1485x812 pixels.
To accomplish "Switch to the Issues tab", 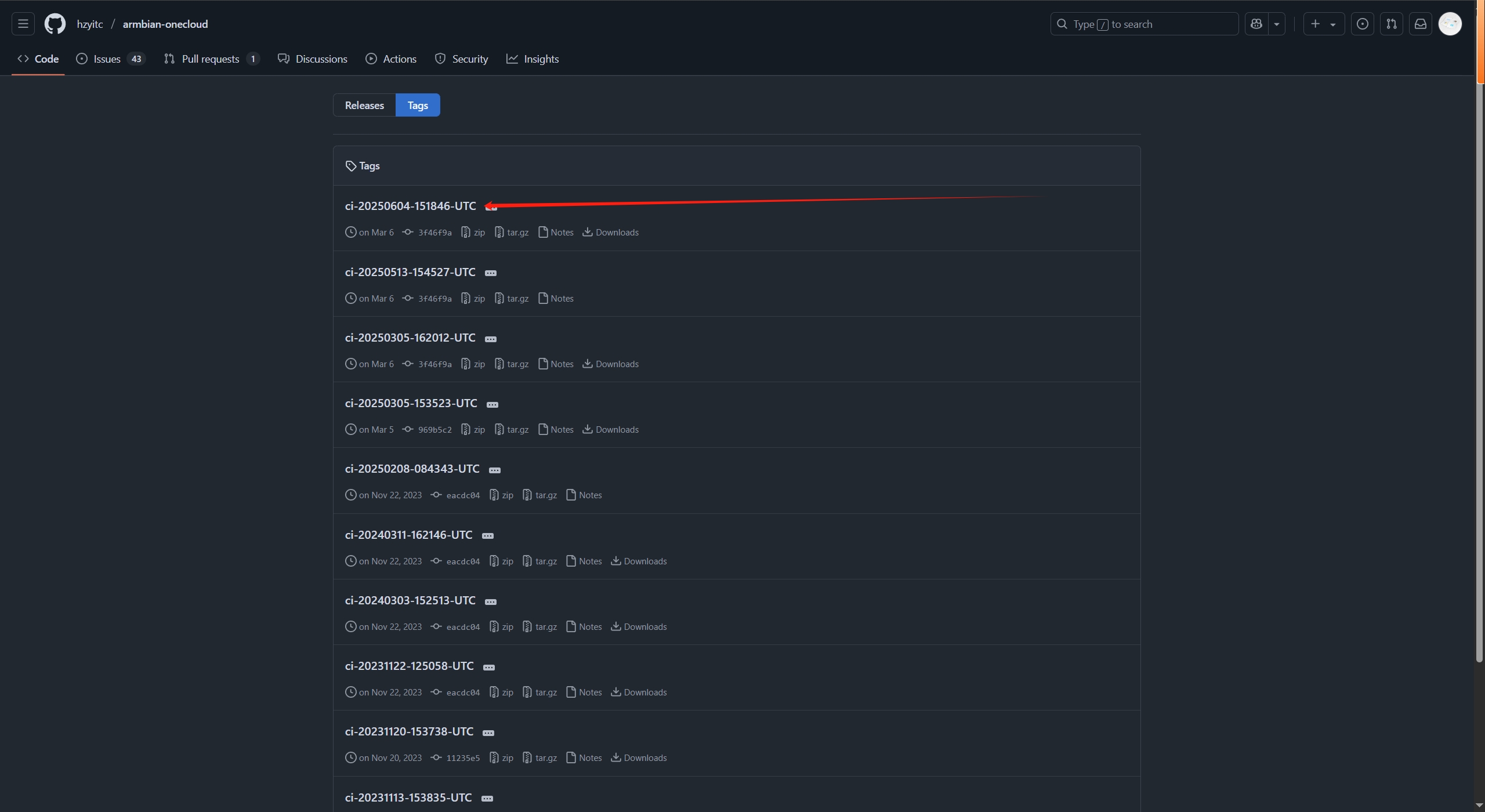I will pos(111,59).
